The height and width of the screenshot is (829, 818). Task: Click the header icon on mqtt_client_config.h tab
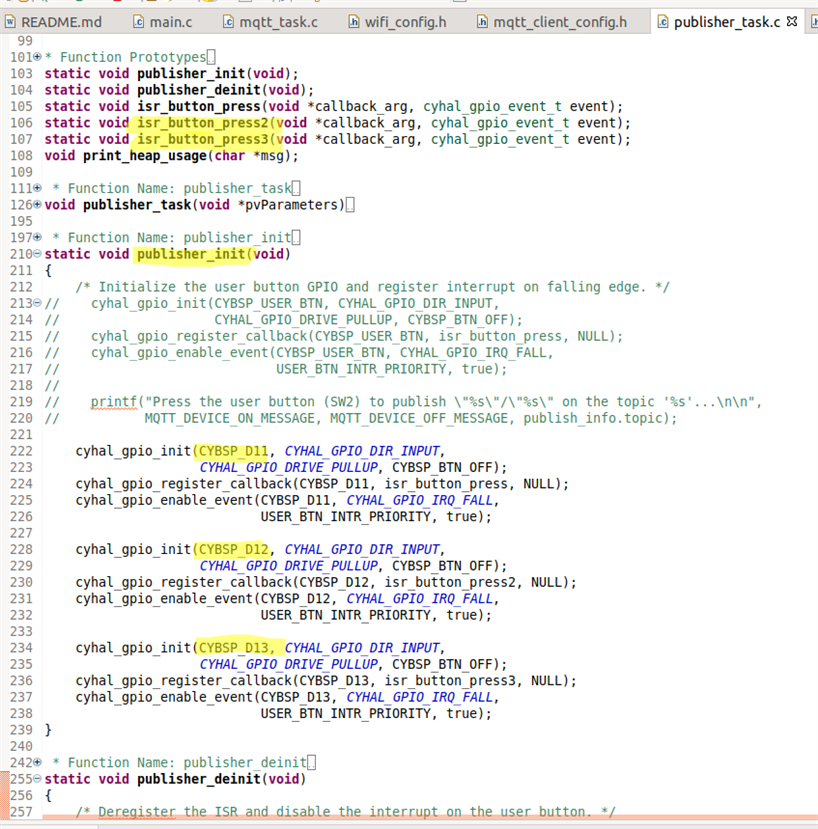pyautogui.click(x=482, y=22)
